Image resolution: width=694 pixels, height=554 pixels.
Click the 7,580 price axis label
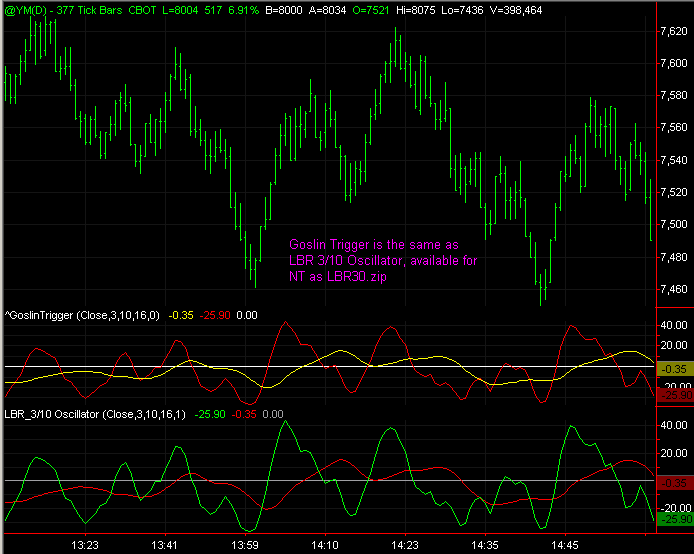tap(674, 95)
